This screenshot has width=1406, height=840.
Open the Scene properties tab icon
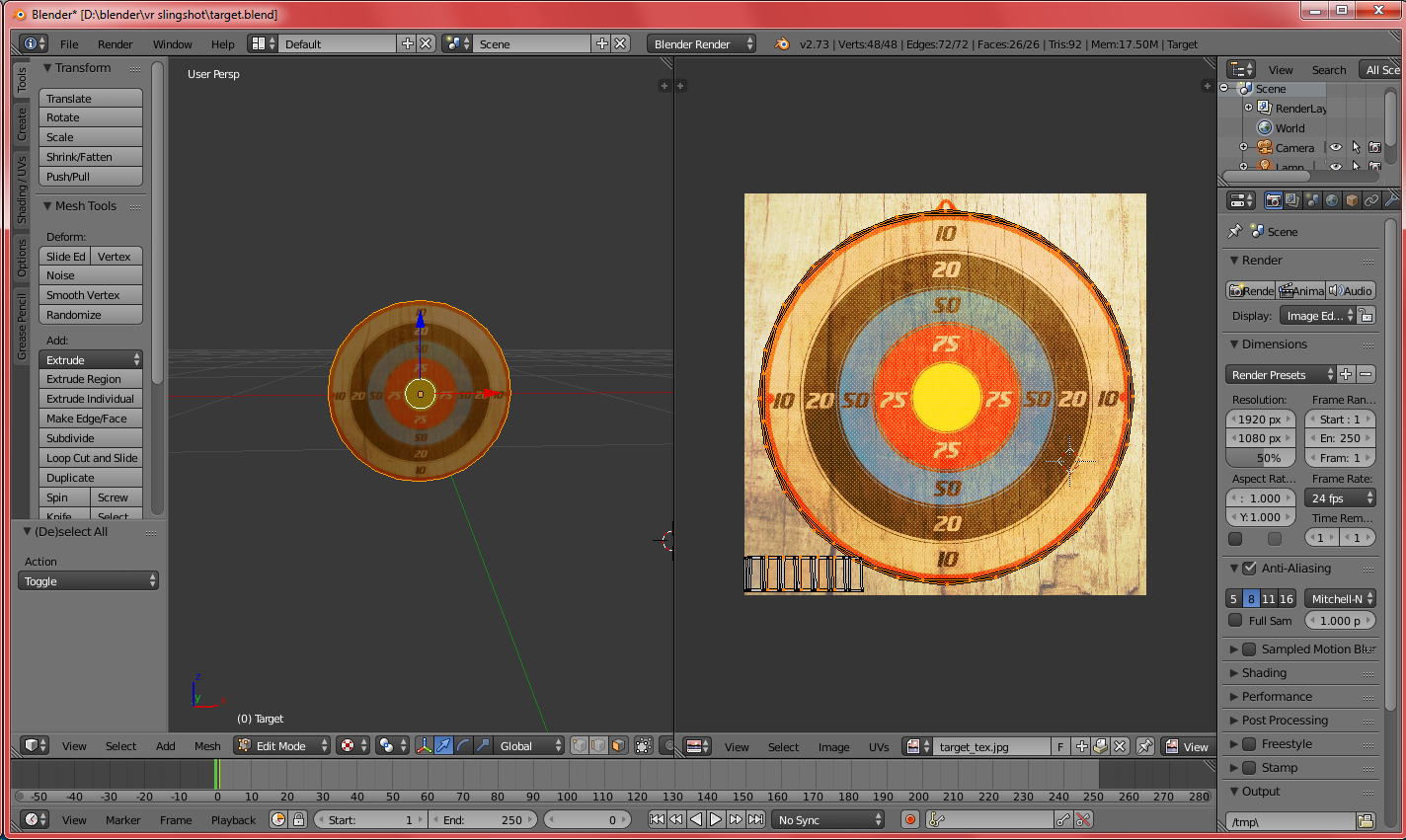tap(1312, 200)
